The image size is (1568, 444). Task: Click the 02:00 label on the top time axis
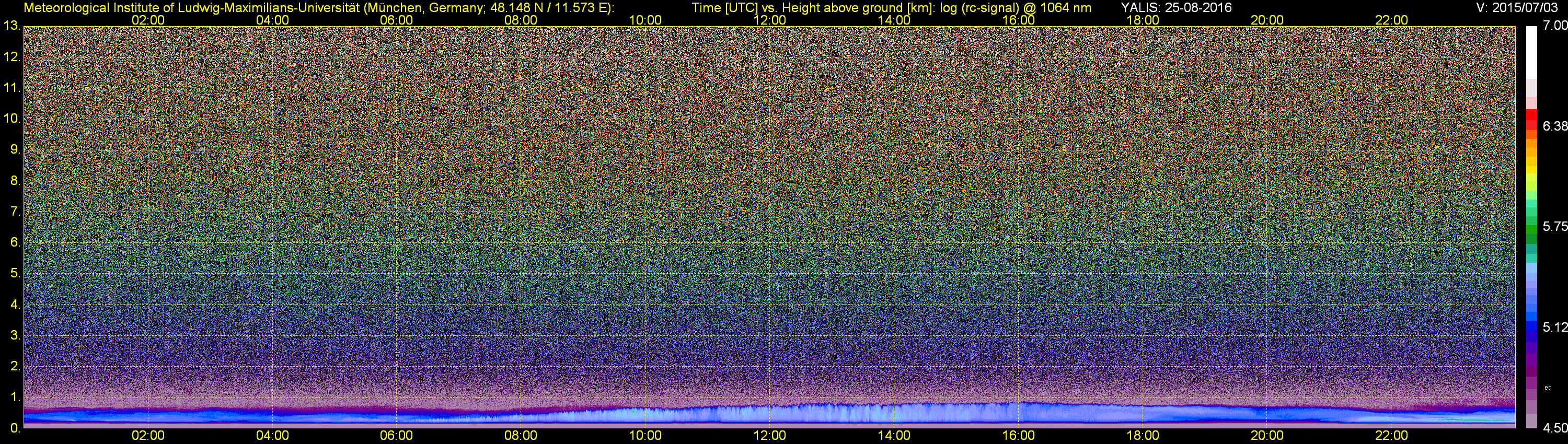point(148,20)
